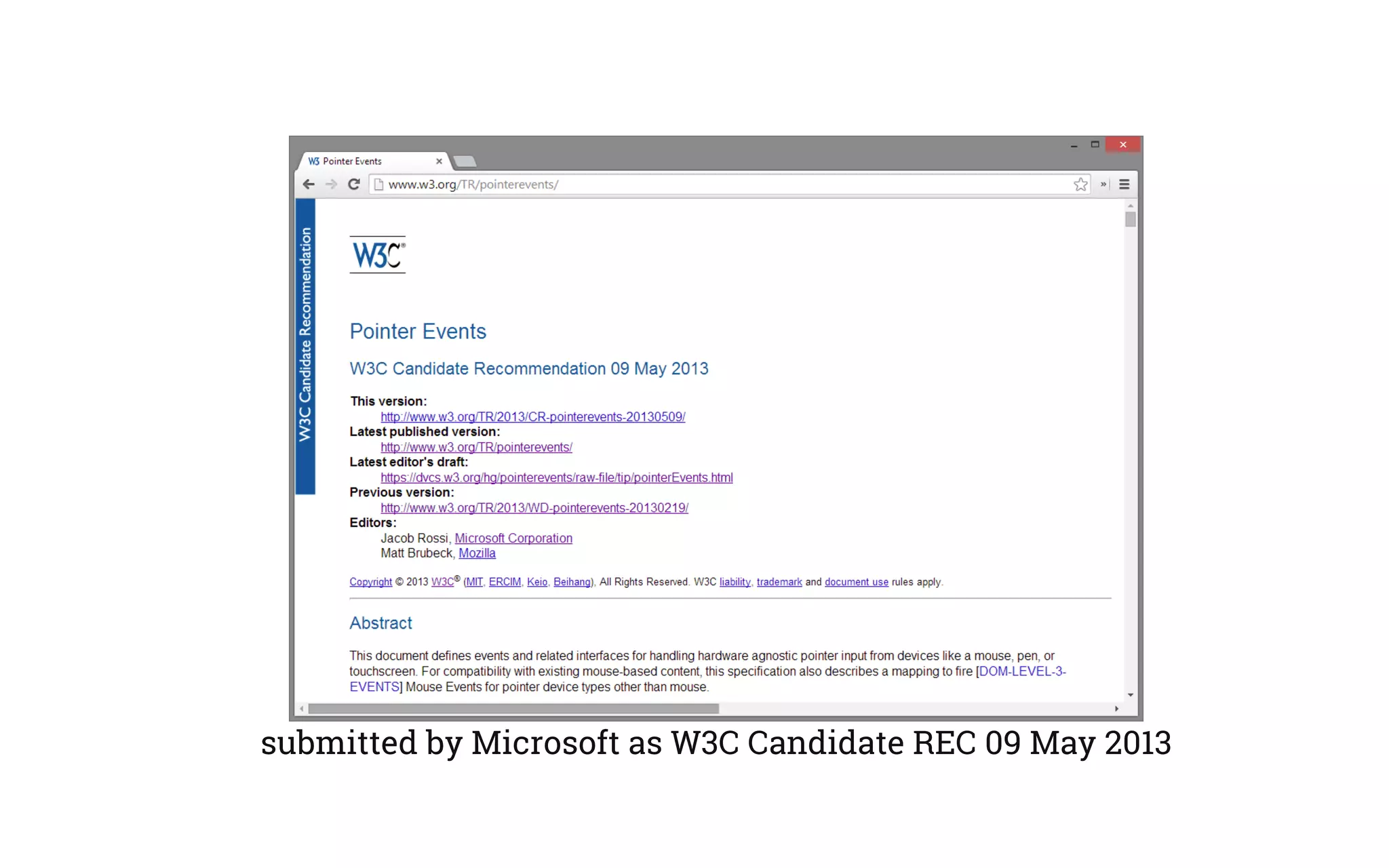Click the W3C logo

[378, 255]
